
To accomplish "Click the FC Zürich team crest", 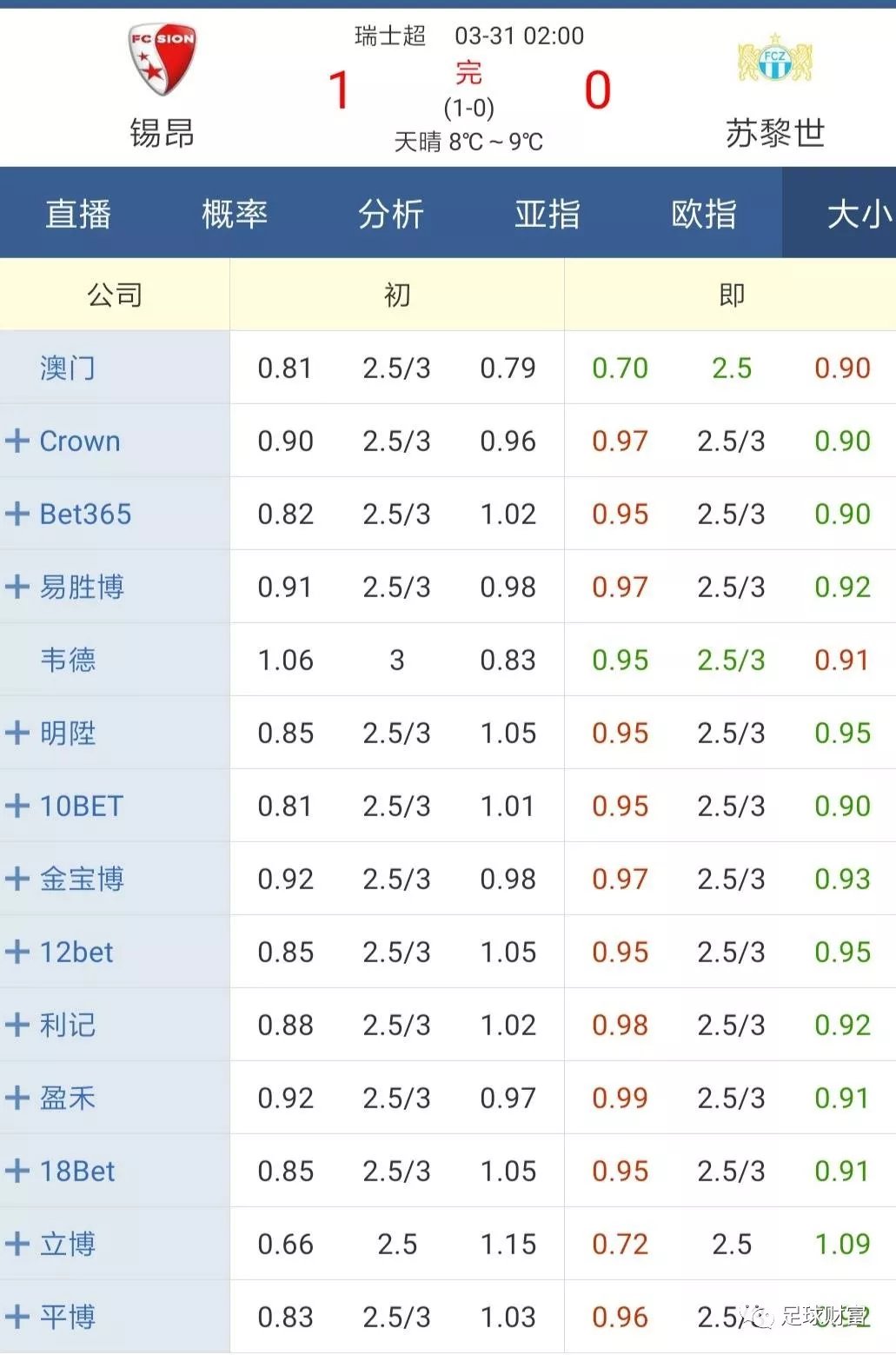I will (x=774, y=59).
